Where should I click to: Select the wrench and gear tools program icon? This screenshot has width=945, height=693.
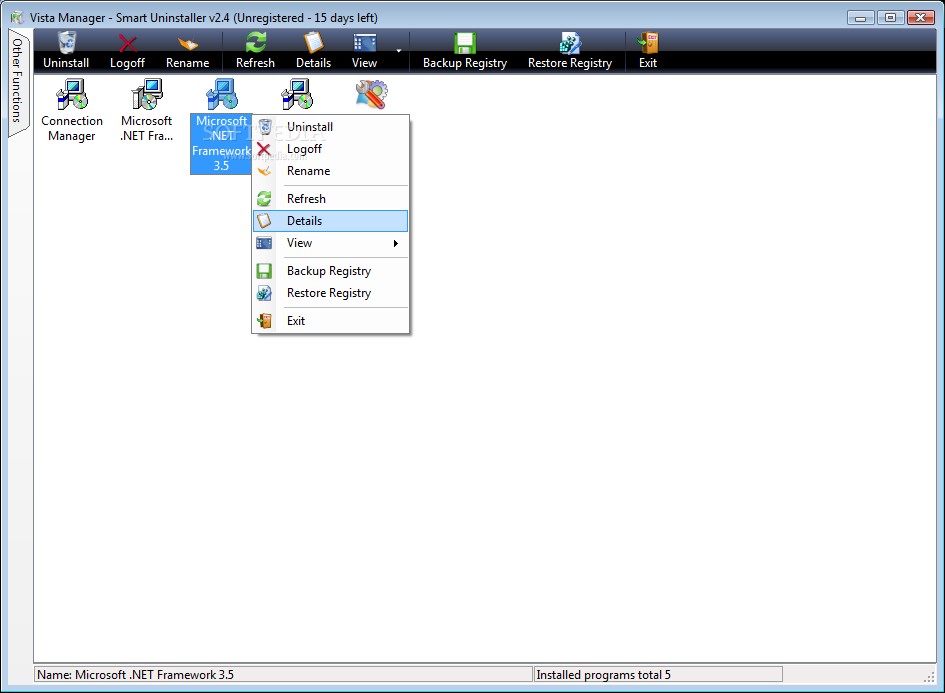pyautogui.click(x=371, y=94)
